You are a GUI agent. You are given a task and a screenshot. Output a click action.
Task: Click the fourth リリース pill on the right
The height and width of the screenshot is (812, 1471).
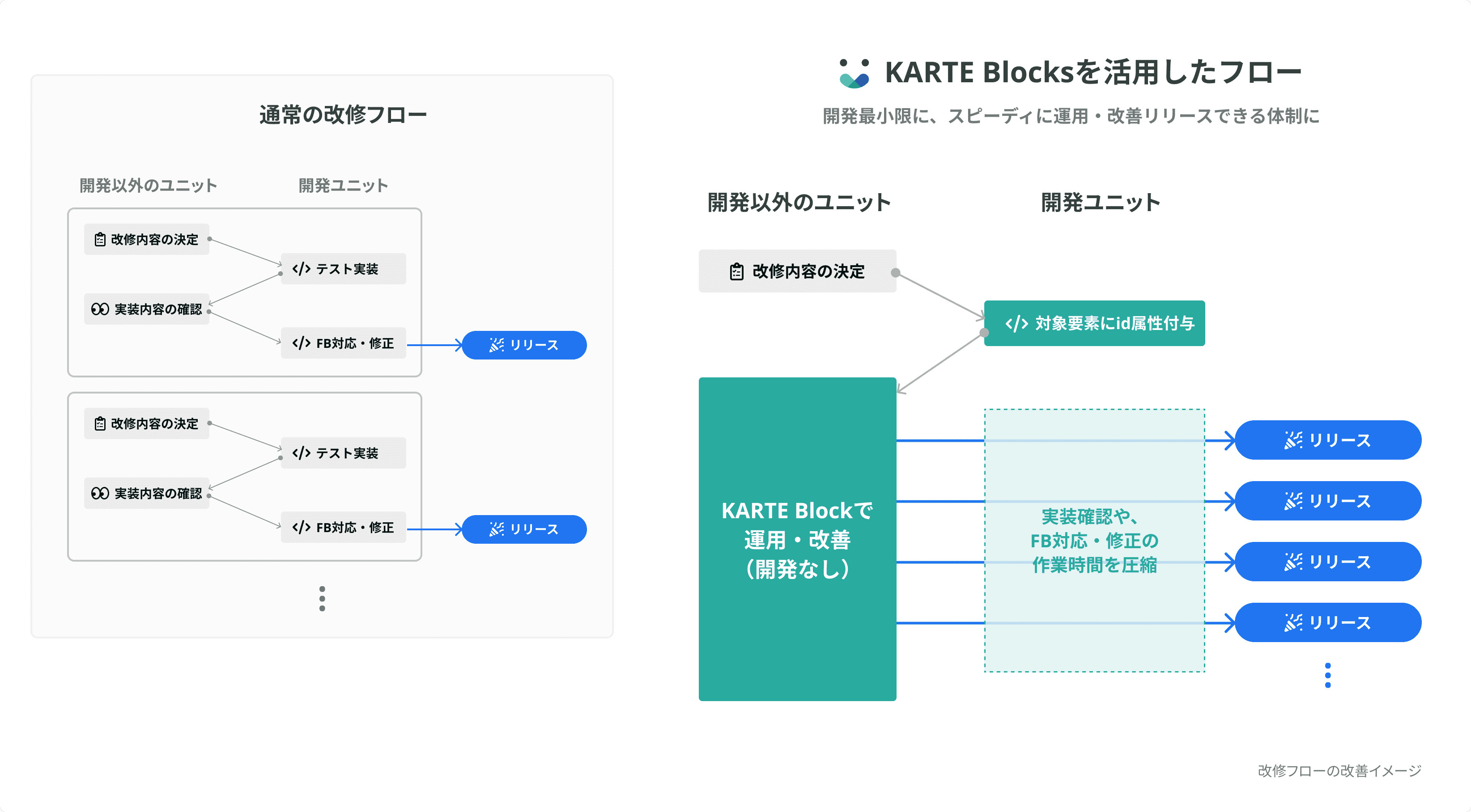1328,622
